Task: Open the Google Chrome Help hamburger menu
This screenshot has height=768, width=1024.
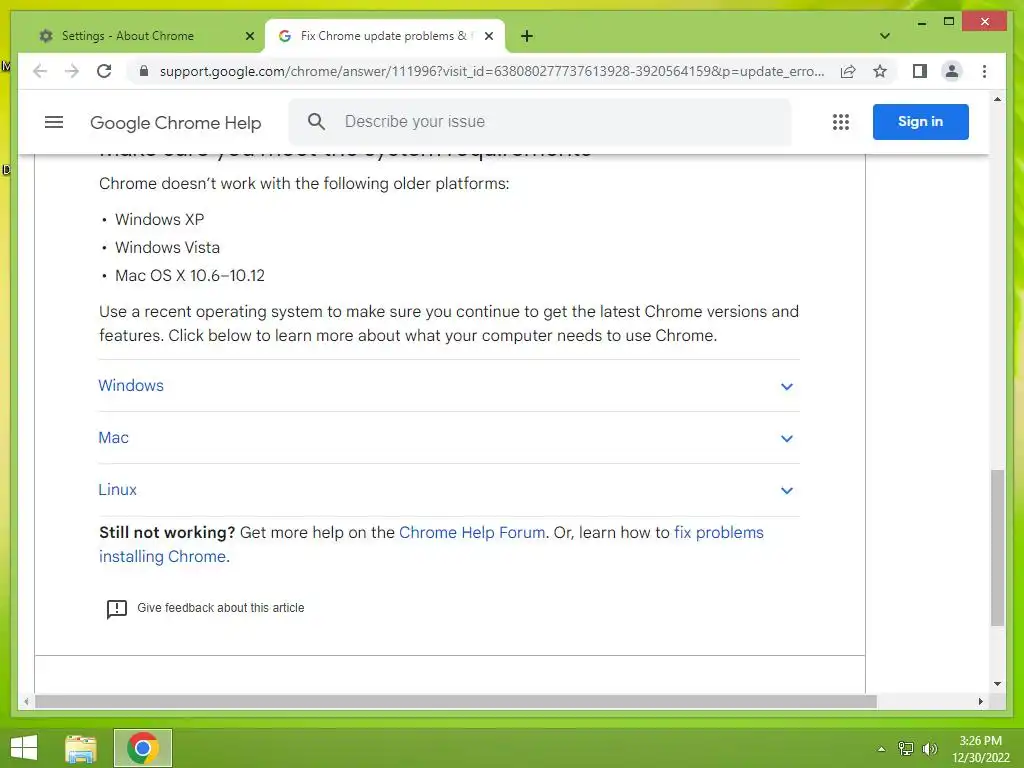Action: click(x=54, y=122)
